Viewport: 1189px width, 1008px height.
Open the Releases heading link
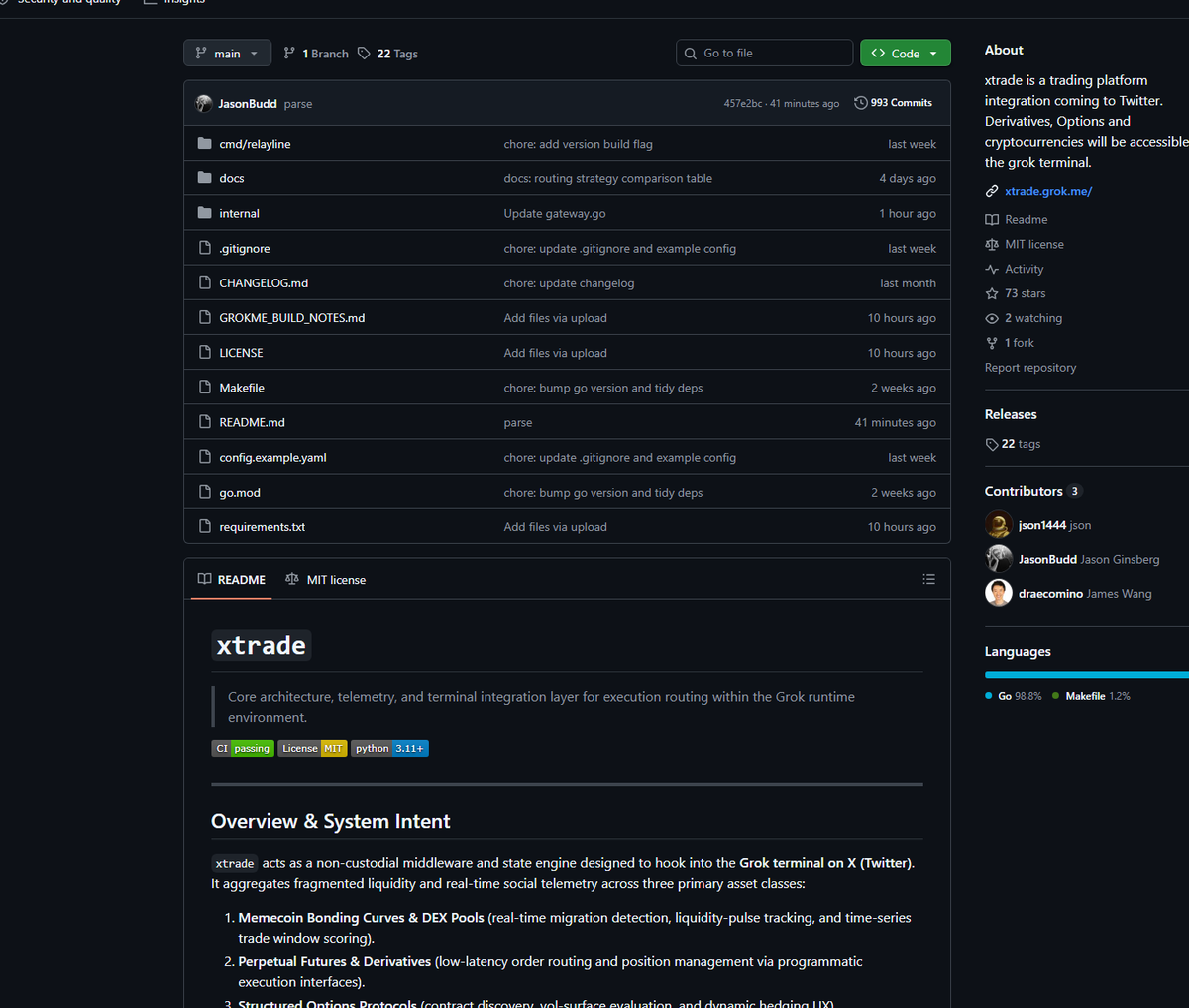click(x=1011, y=414)
